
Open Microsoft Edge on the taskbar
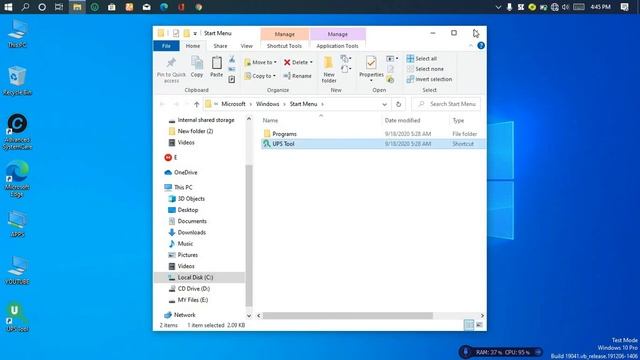click(x=164, y=7)
